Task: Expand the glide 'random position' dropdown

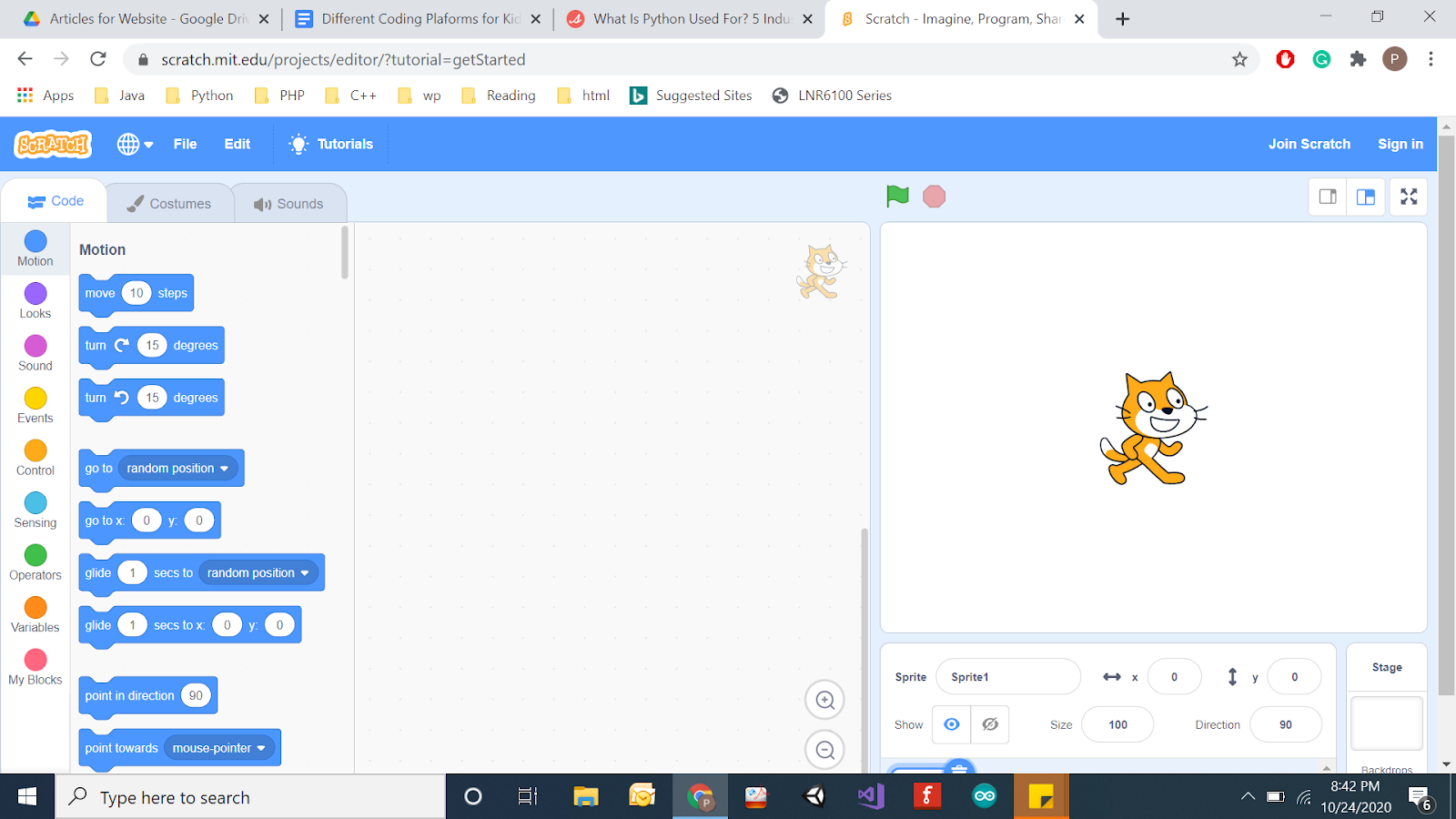Action: click(x=258, y=573)
